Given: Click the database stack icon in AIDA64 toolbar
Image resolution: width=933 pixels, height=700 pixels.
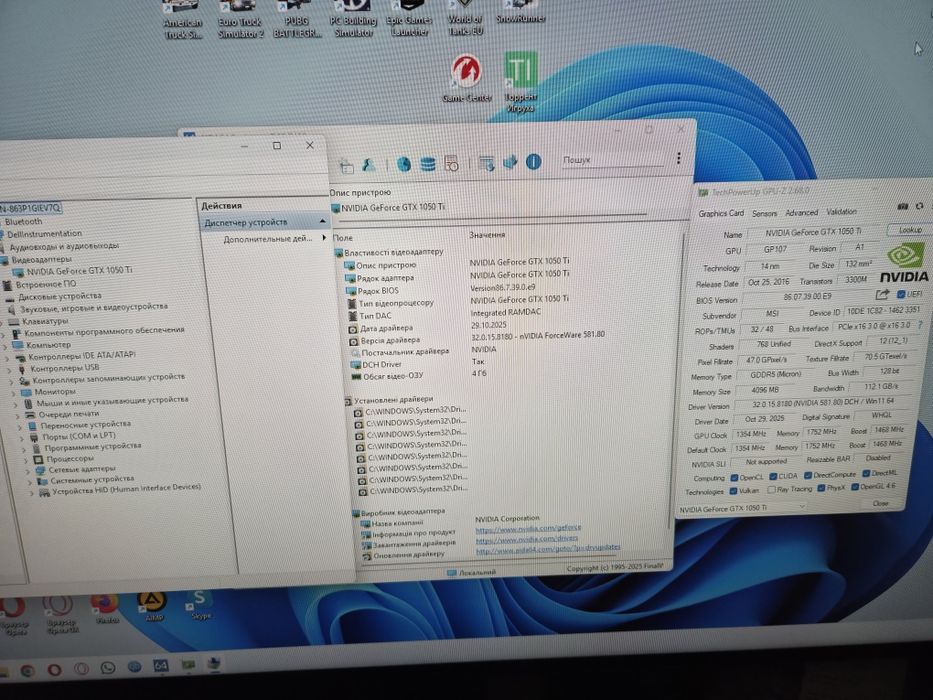Looking at the screenshot, I should click(x=427, y=164).
